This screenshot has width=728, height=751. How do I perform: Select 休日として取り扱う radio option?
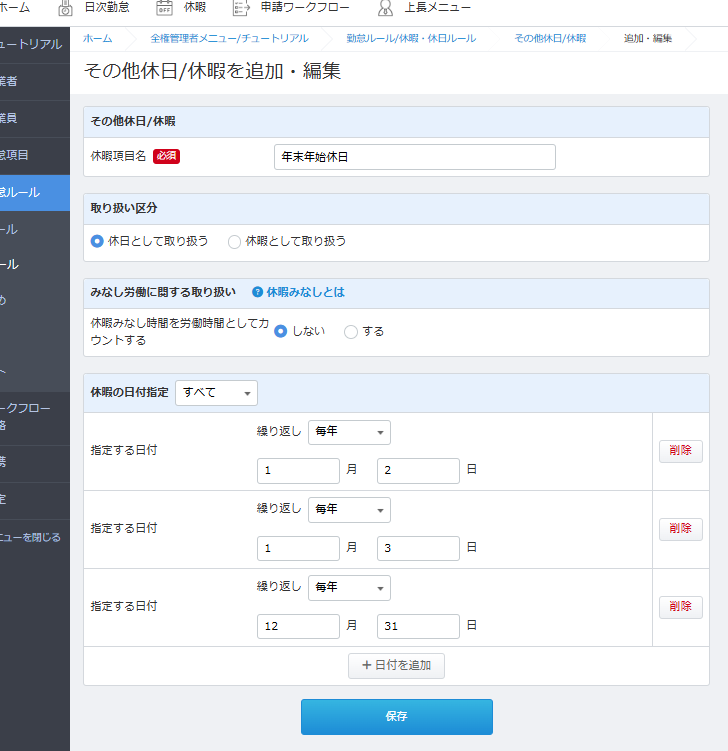(97, 241)
